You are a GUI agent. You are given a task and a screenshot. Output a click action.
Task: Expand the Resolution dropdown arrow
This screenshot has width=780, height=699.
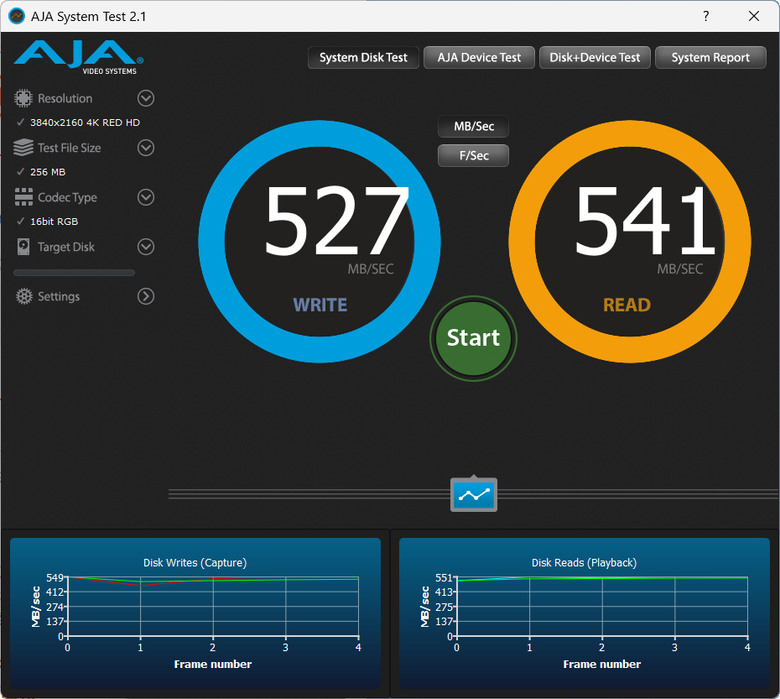coord(146,98)
